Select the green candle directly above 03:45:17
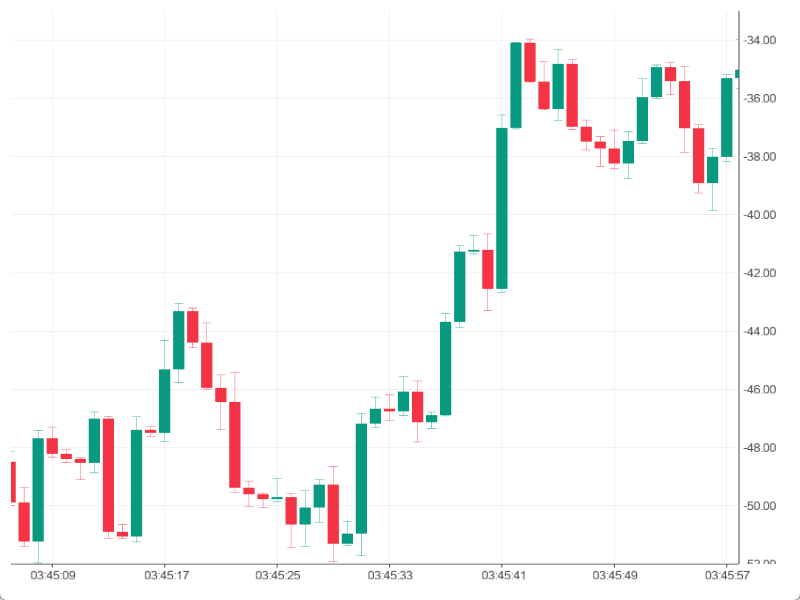This screenshot has height=600, width=800. click(x=164, y=401)
